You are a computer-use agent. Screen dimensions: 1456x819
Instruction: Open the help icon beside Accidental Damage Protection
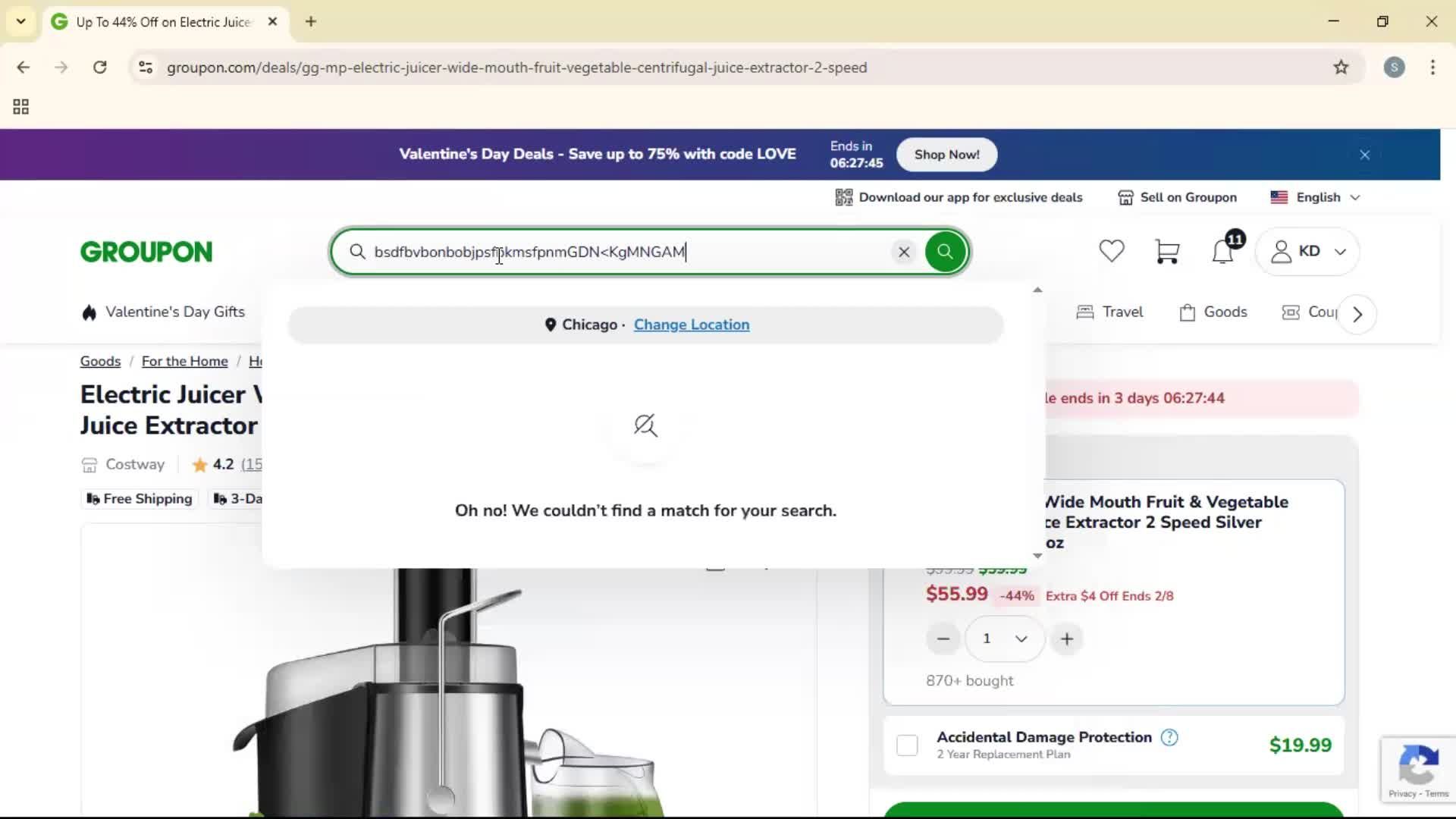click(1169, 737)
